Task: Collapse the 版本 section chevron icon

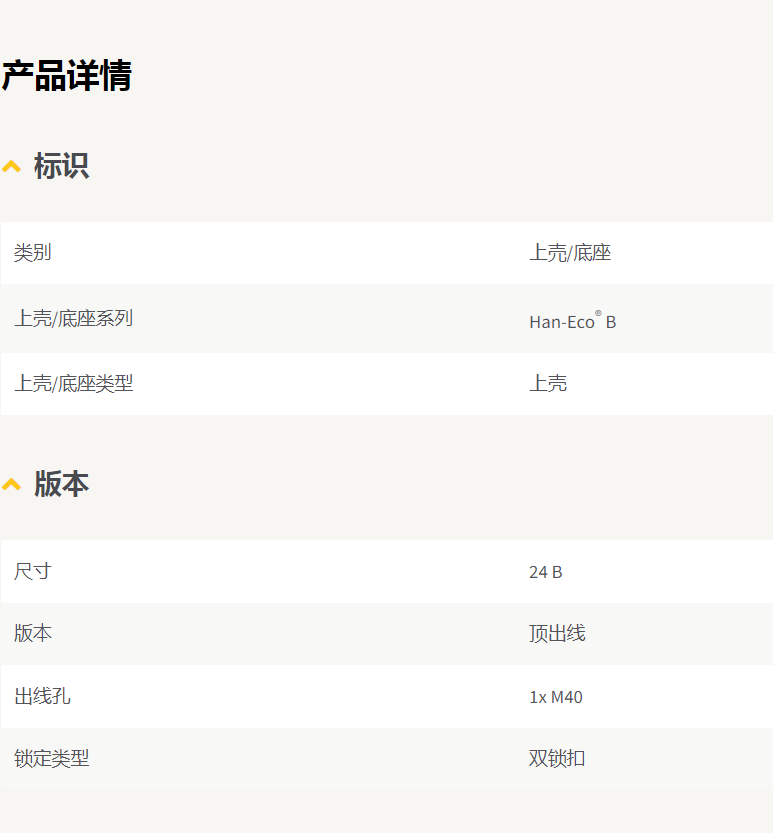Action: coord(11,484)
